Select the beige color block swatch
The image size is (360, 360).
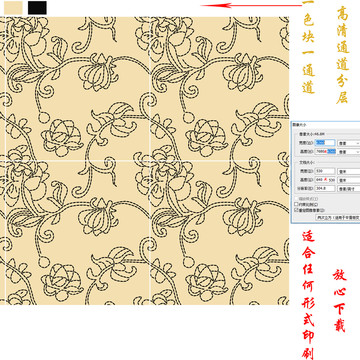(13, 8)
